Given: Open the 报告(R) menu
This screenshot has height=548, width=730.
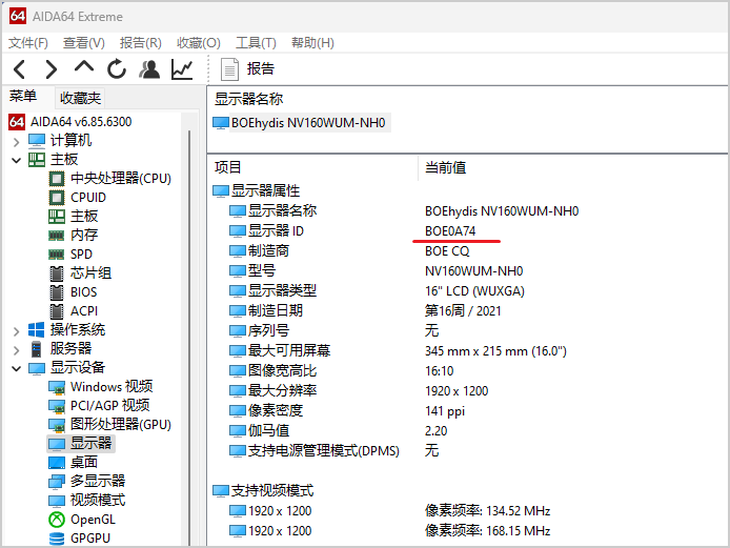Looking at the screenshot, I should pyautogui.click(x=141, y=43).
